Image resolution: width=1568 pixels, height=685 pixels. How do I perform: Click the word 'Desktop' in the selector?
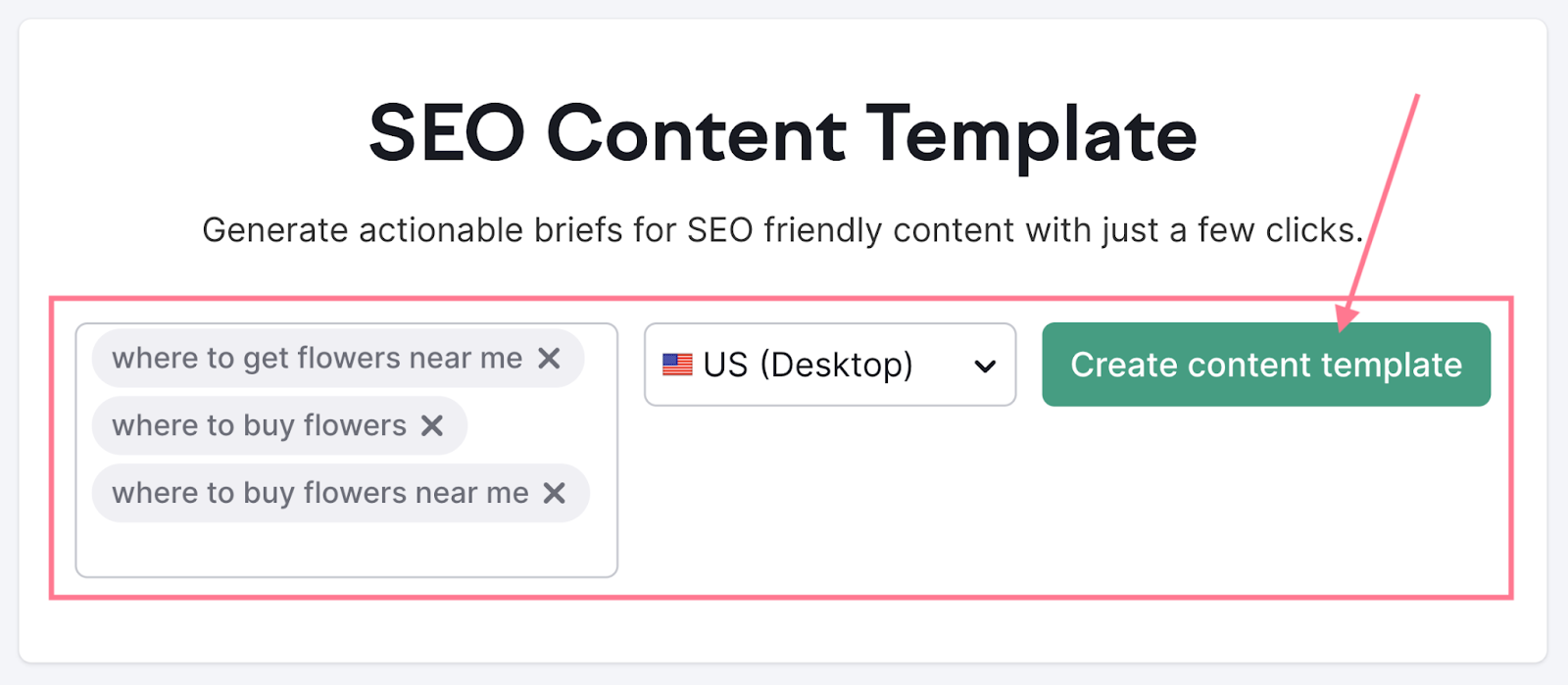837,365
